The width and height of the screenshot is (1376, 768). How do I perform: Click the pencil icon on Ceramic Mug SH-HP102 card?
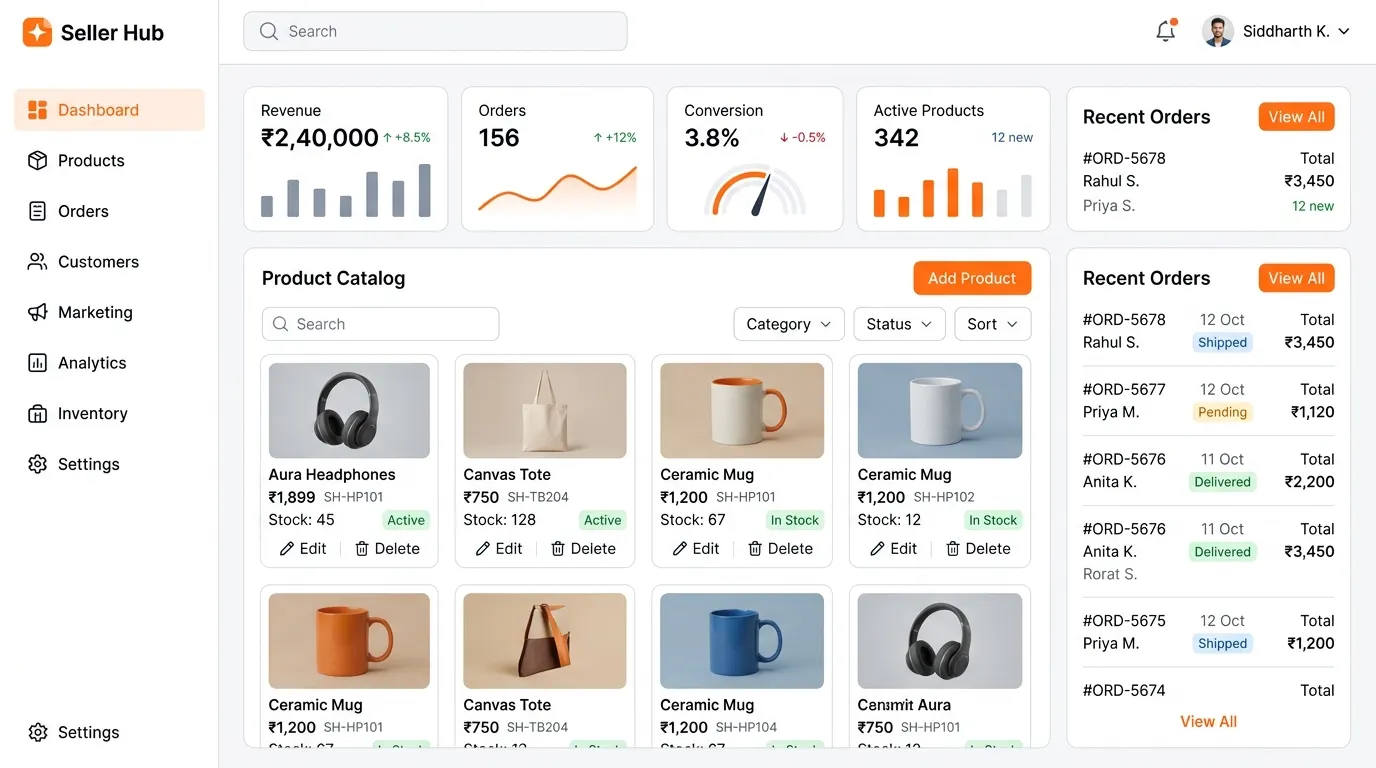tap(878, 549)
